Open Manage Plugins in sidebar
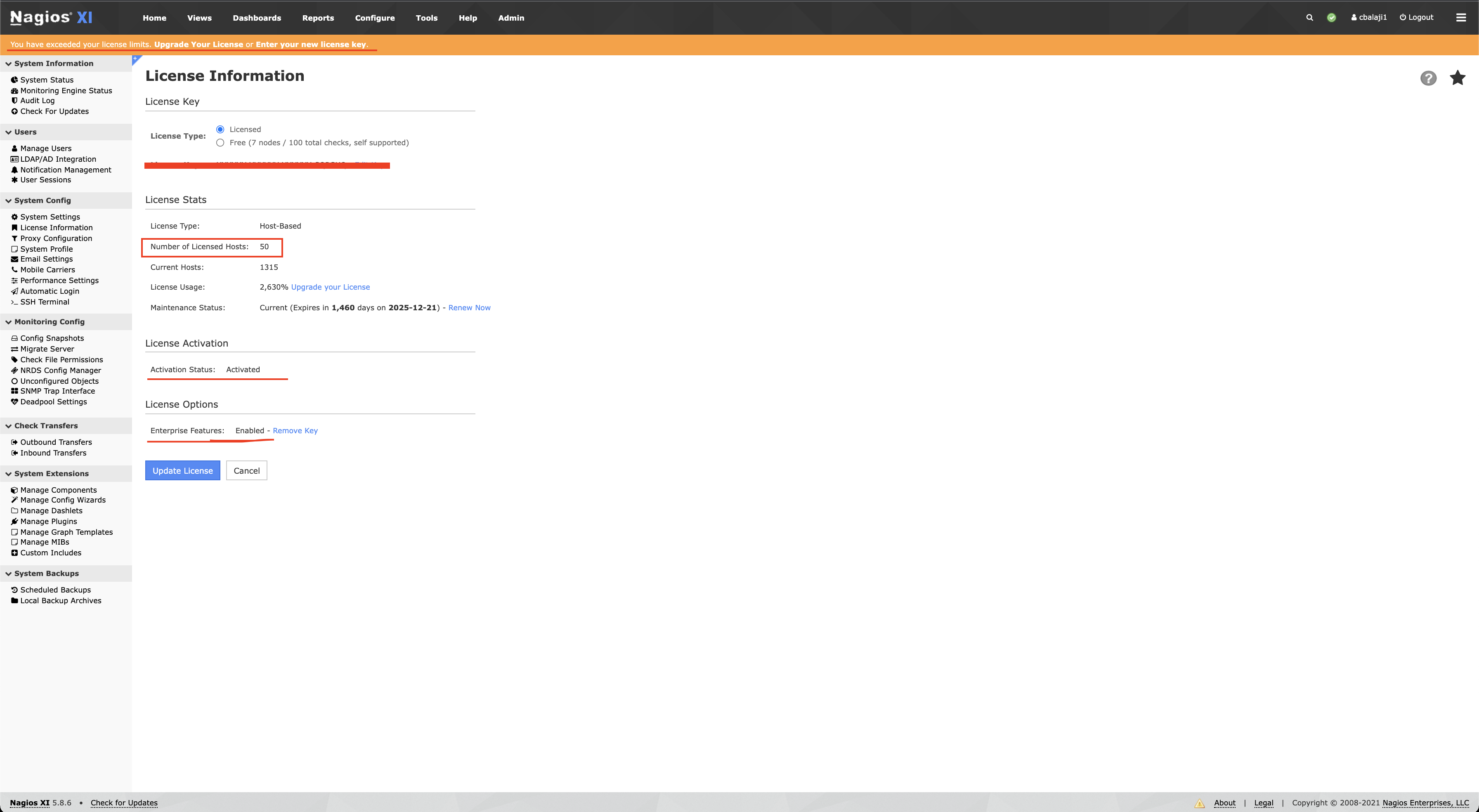The height and width of the screenshot is (812, 1479). pos(48,522)
